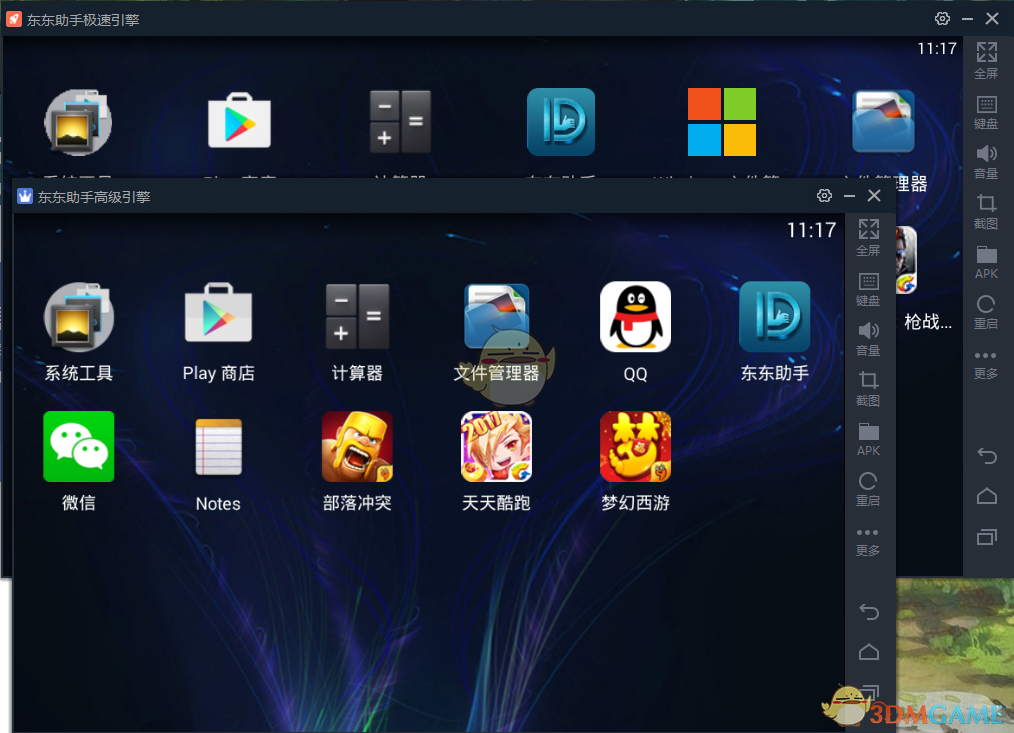Click 更多 more in 极速引擎 sidebar

pos(986,365)
